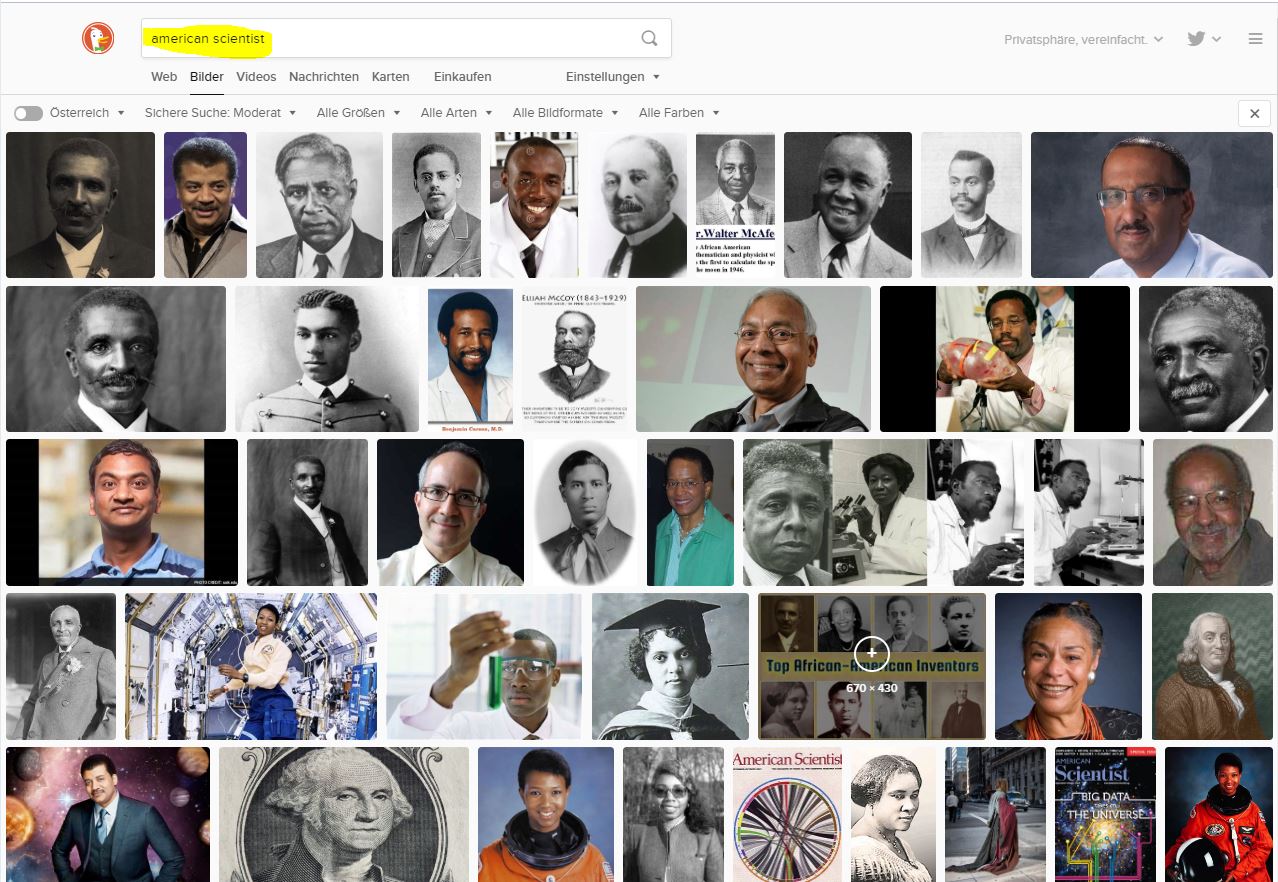Click the magnifying glass search icon
Screen dimensions: 1278x882
(649, 39)
